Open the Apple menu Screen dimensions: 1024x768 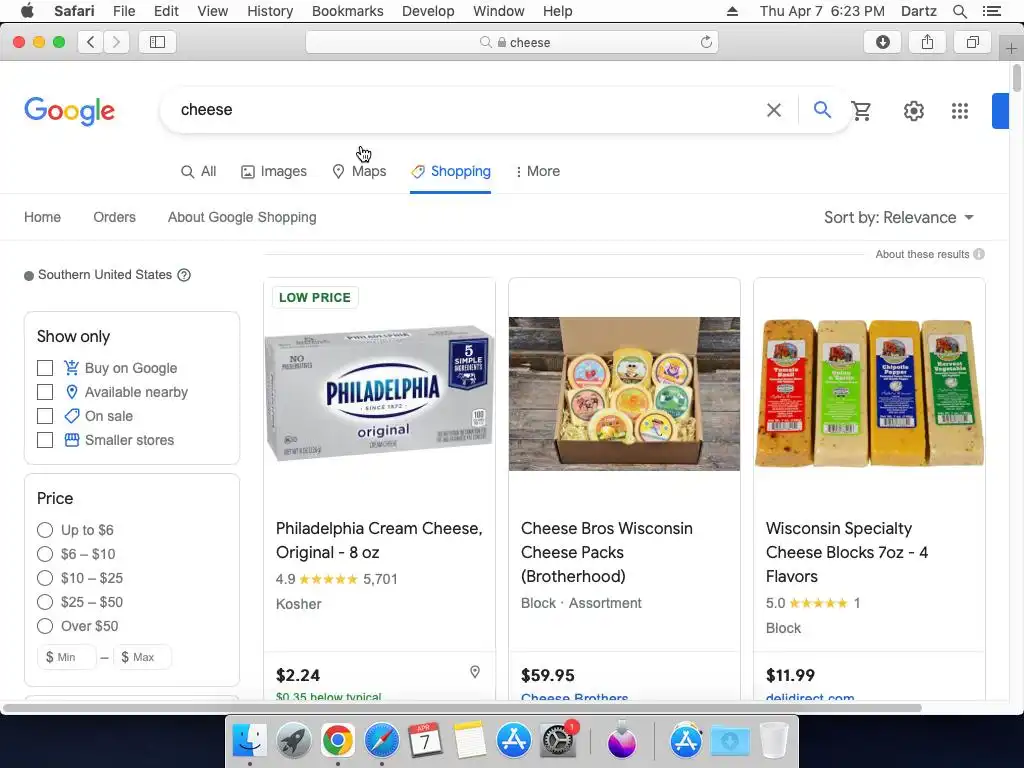27,11
